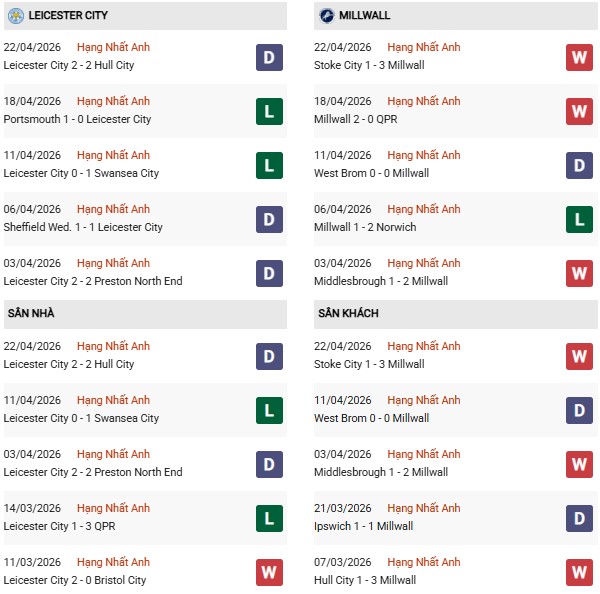Click the L badge for Portsmouth 1 - 0 Leicester City
Viewport: 600px width, 594px height.
[x=268, y=111]
